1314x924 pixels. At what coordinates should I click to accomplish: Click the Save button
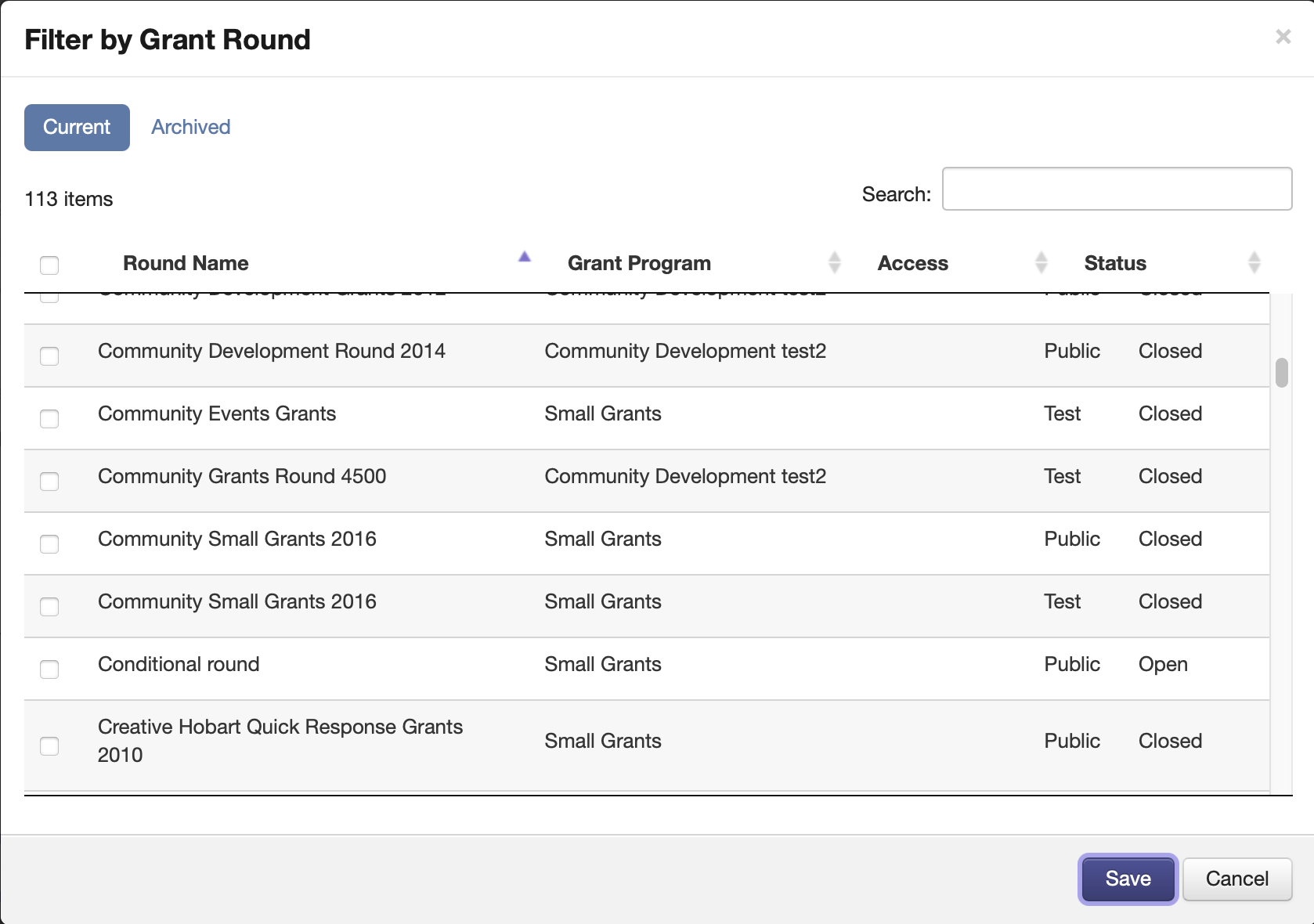[1128, 879]
